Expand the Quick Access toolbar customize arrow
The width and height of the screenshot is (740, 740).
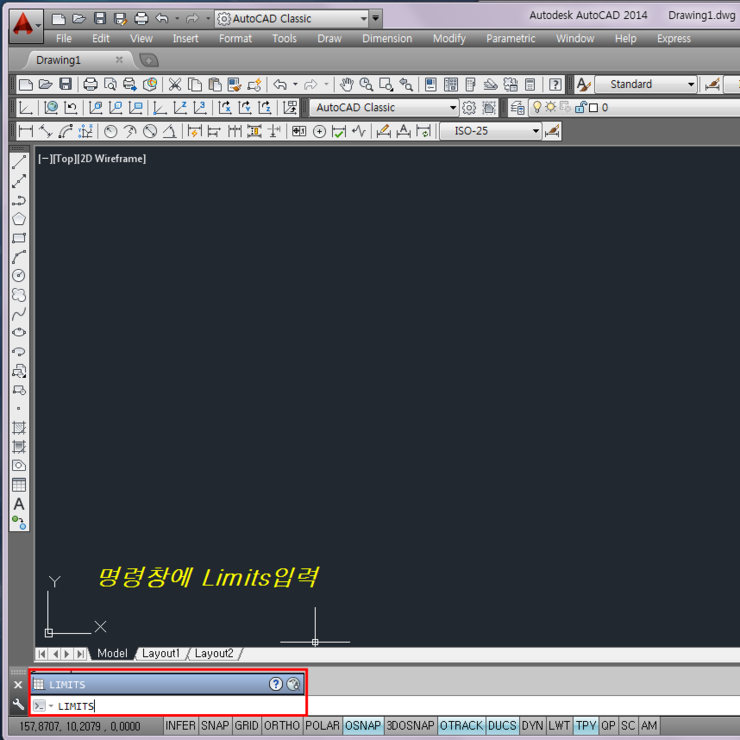click(x=376, y=18)
